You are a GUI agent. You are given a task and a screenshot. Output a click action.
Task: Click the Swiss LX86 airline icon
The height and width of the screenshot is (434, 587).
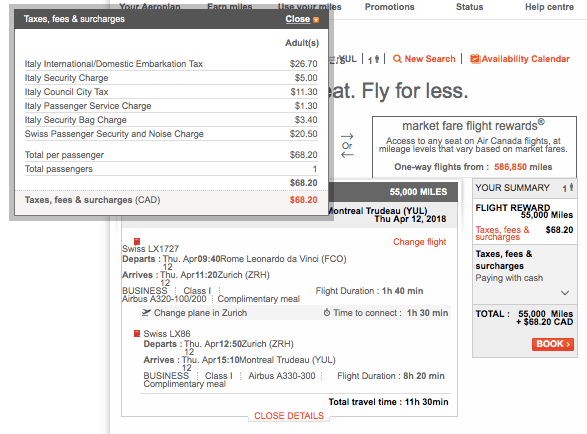(137, 333)
